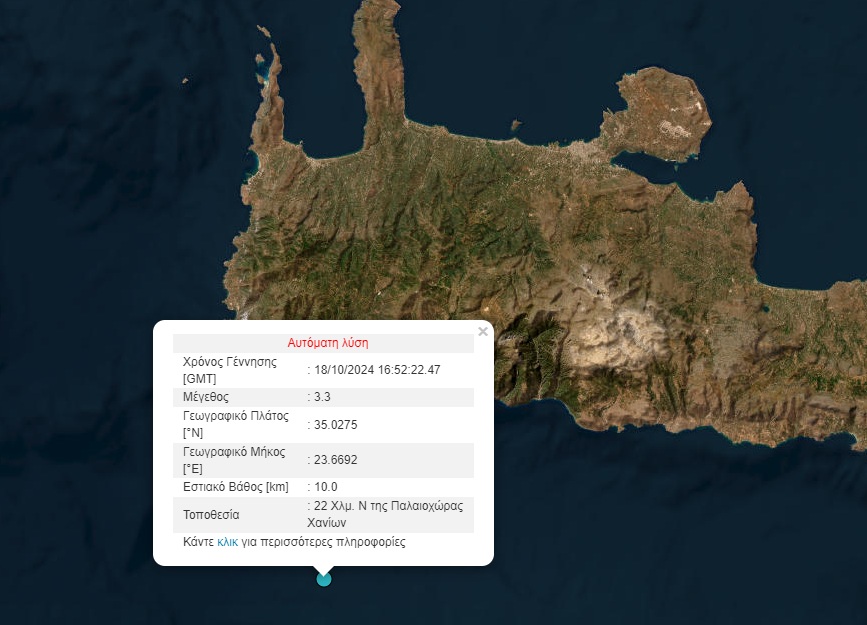Click the red 'Αυτόματη λύση' header text
Image resolution: width=867 pixels, height=625 pixels.
coord(328,343)
